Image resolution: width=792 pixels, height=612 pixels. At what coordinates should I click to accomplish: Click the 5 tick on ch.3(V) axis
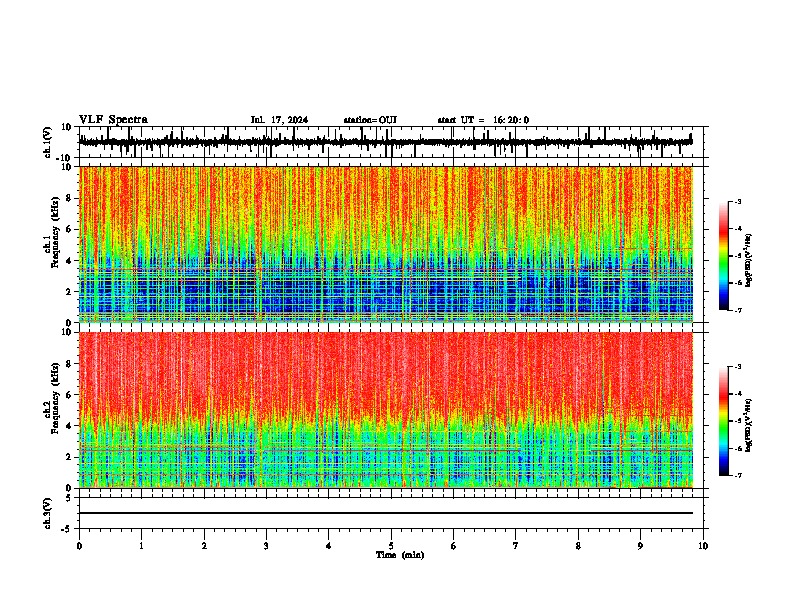click(70, 497)
